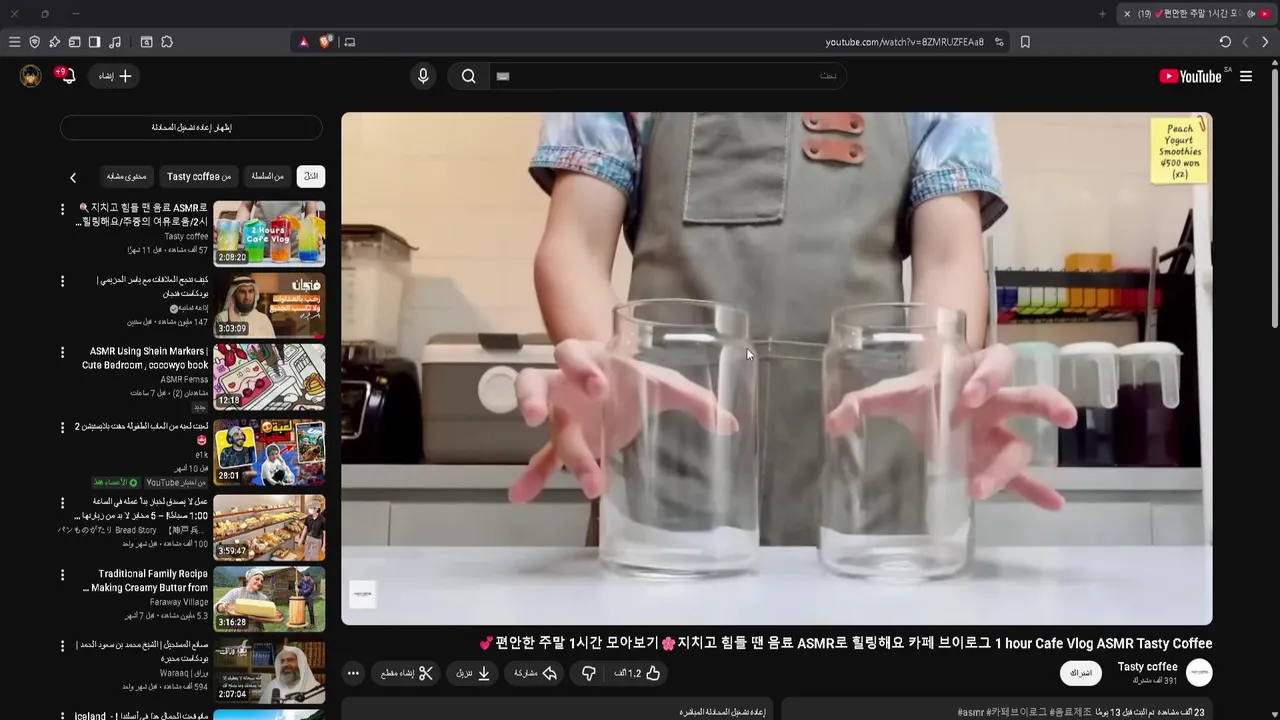Screen dimensions: 1280x720
Task: Click the Create (إنشاء) button
Action: pos(115,76)
